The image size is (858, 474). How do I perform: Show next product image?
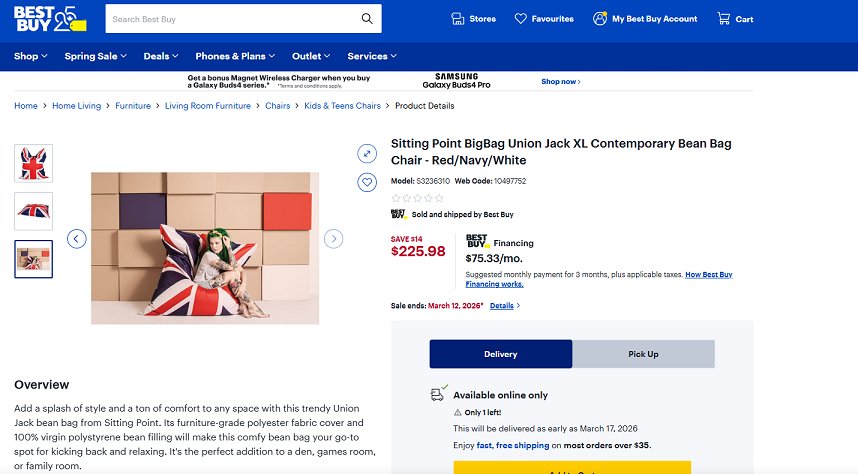334,239
